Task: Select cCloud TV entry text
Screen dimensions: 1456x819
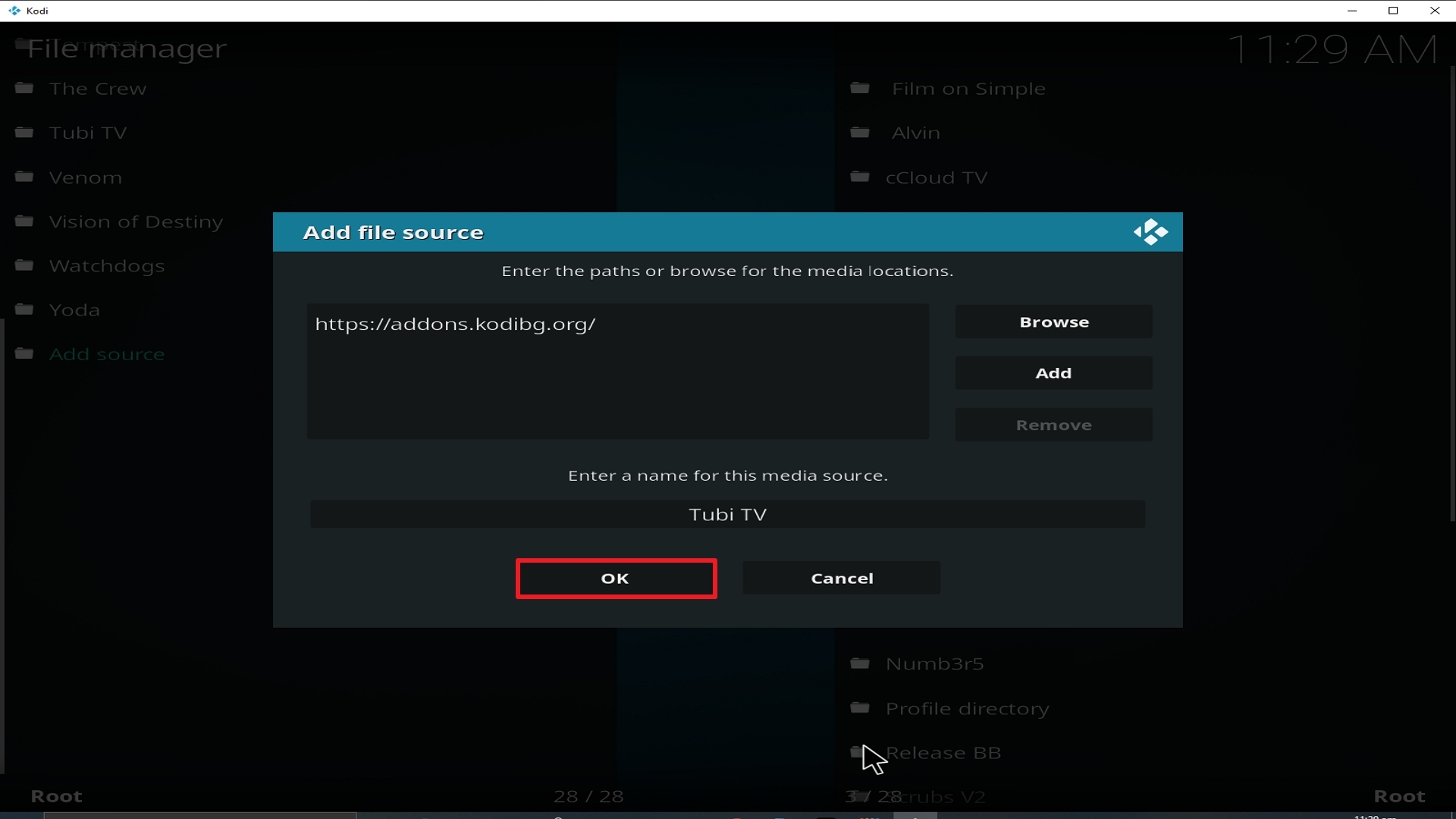Action: [x=937, y=177]
